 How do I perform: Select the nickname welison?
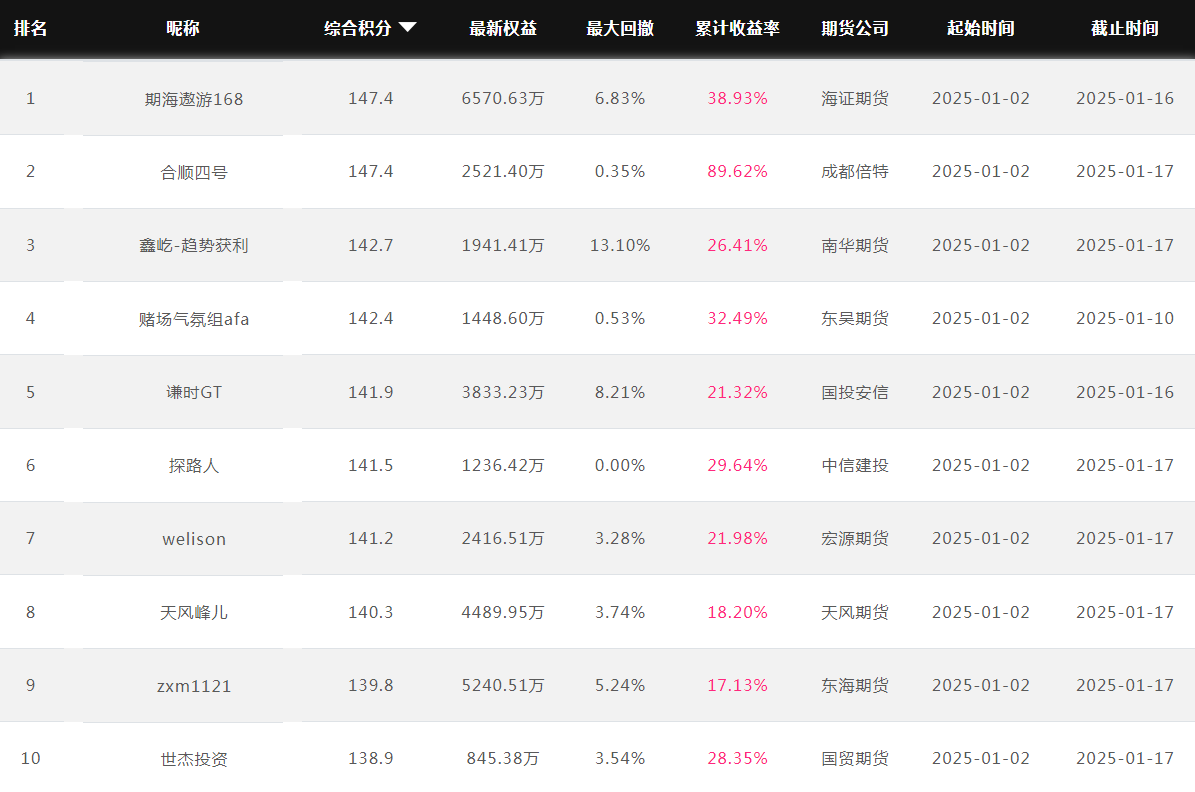[x=194, y=539]
